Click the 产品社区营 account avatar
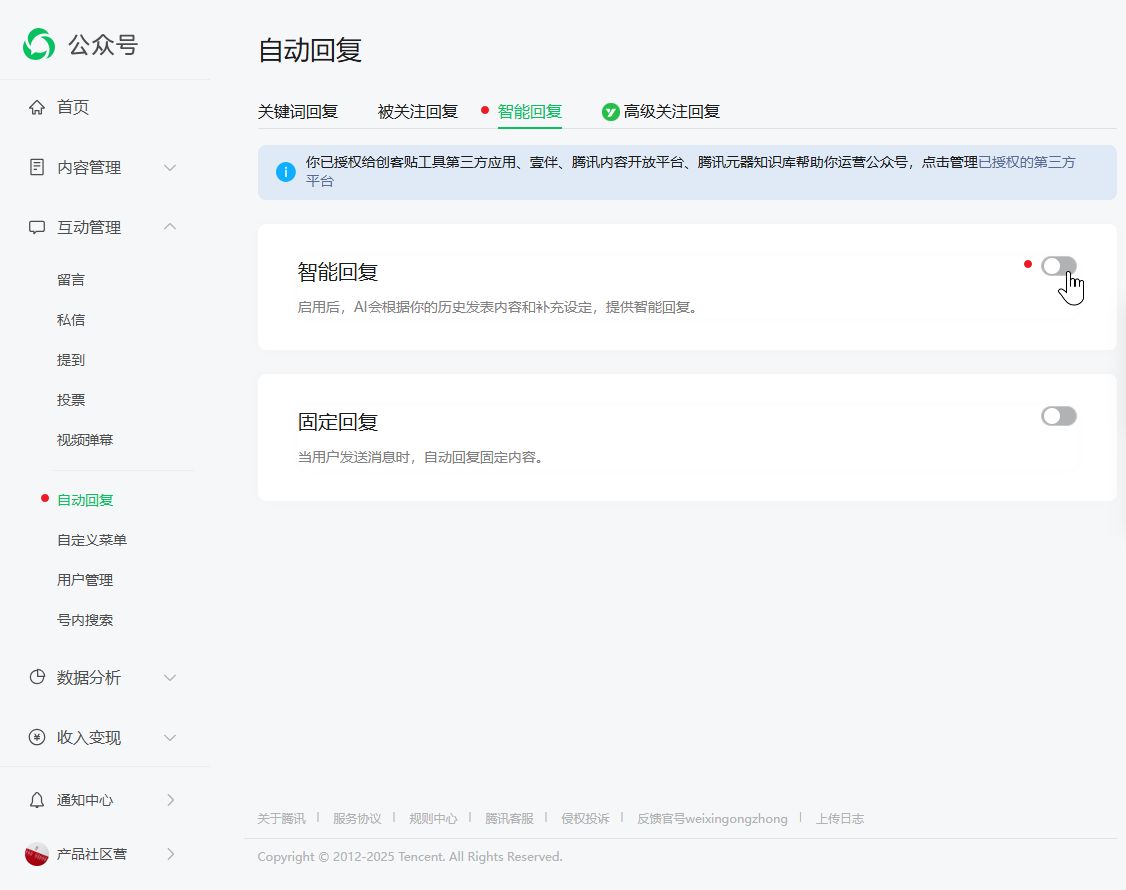This screenshot has width=1126, height=890. point(37,854)
